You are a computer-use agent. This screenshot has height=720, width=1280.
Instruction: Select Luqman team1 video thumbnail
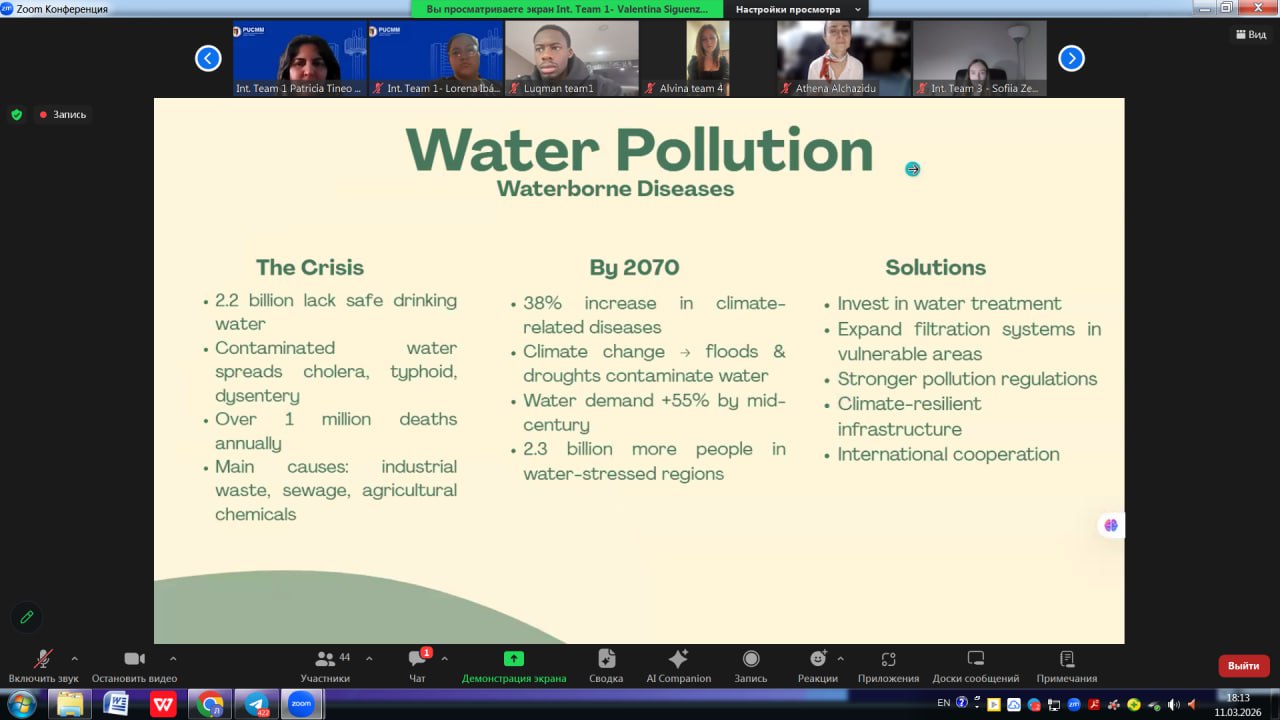(571, 58)
